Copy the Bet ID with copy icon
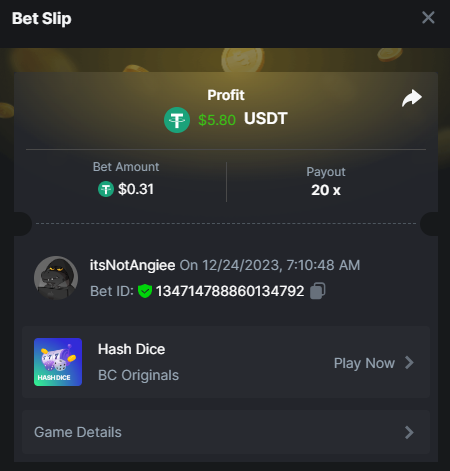The width and height of the screenshot is (450, 471). tap(318, 291)
